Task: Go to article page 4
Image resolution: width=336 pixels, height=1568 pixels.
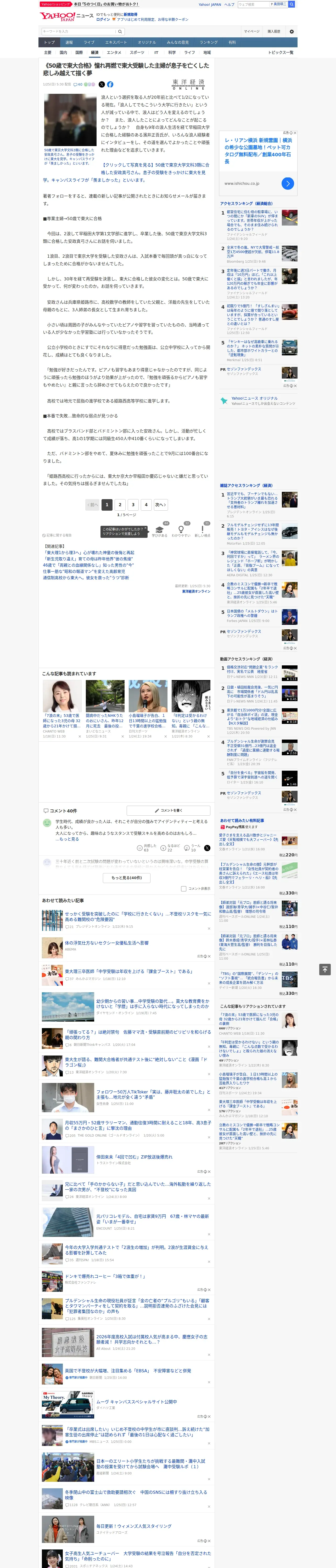Action: click(x=146, y=504)
